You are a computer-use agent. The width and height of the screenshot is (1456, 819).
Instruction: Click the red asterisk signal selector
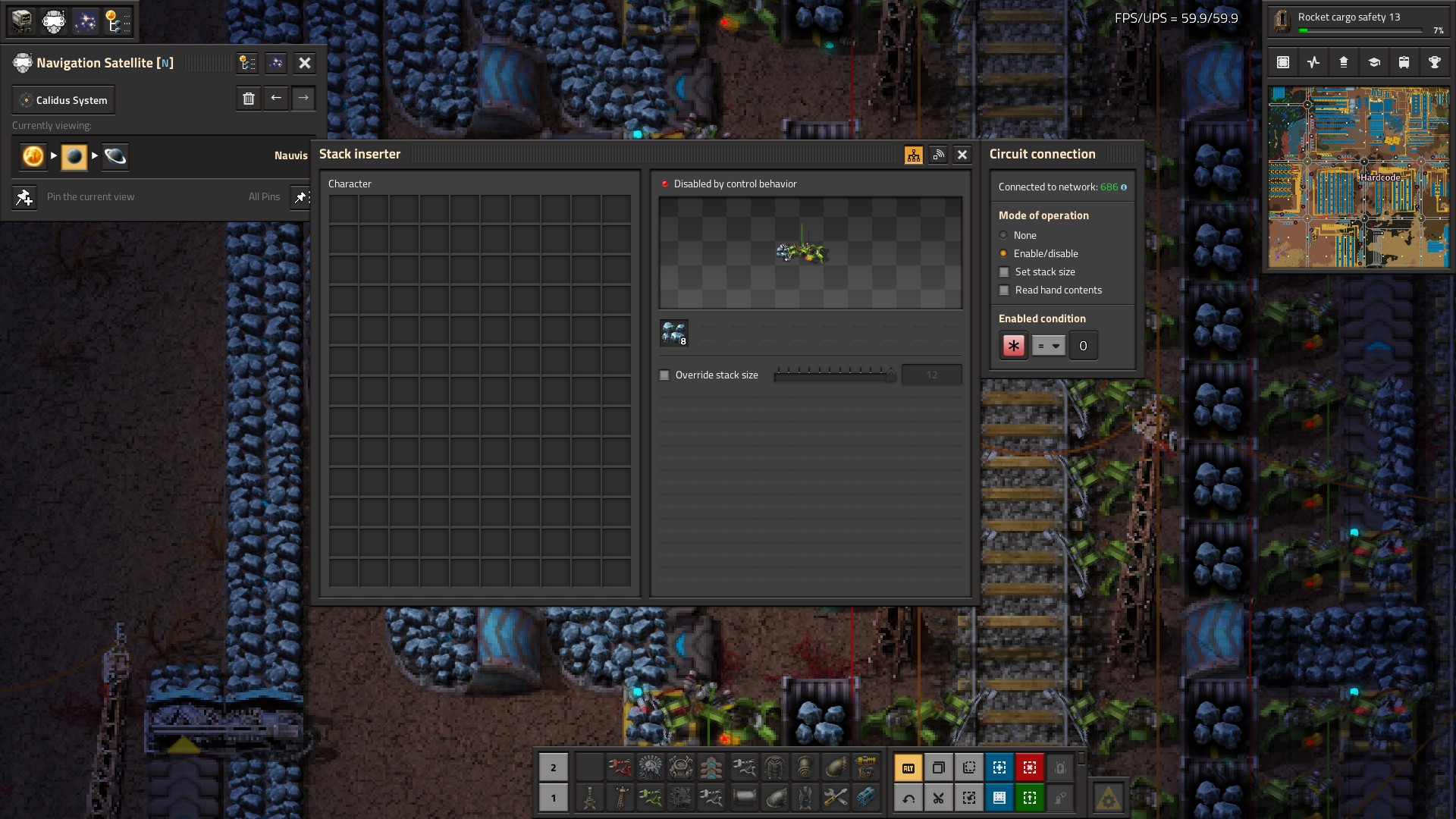1013,346
